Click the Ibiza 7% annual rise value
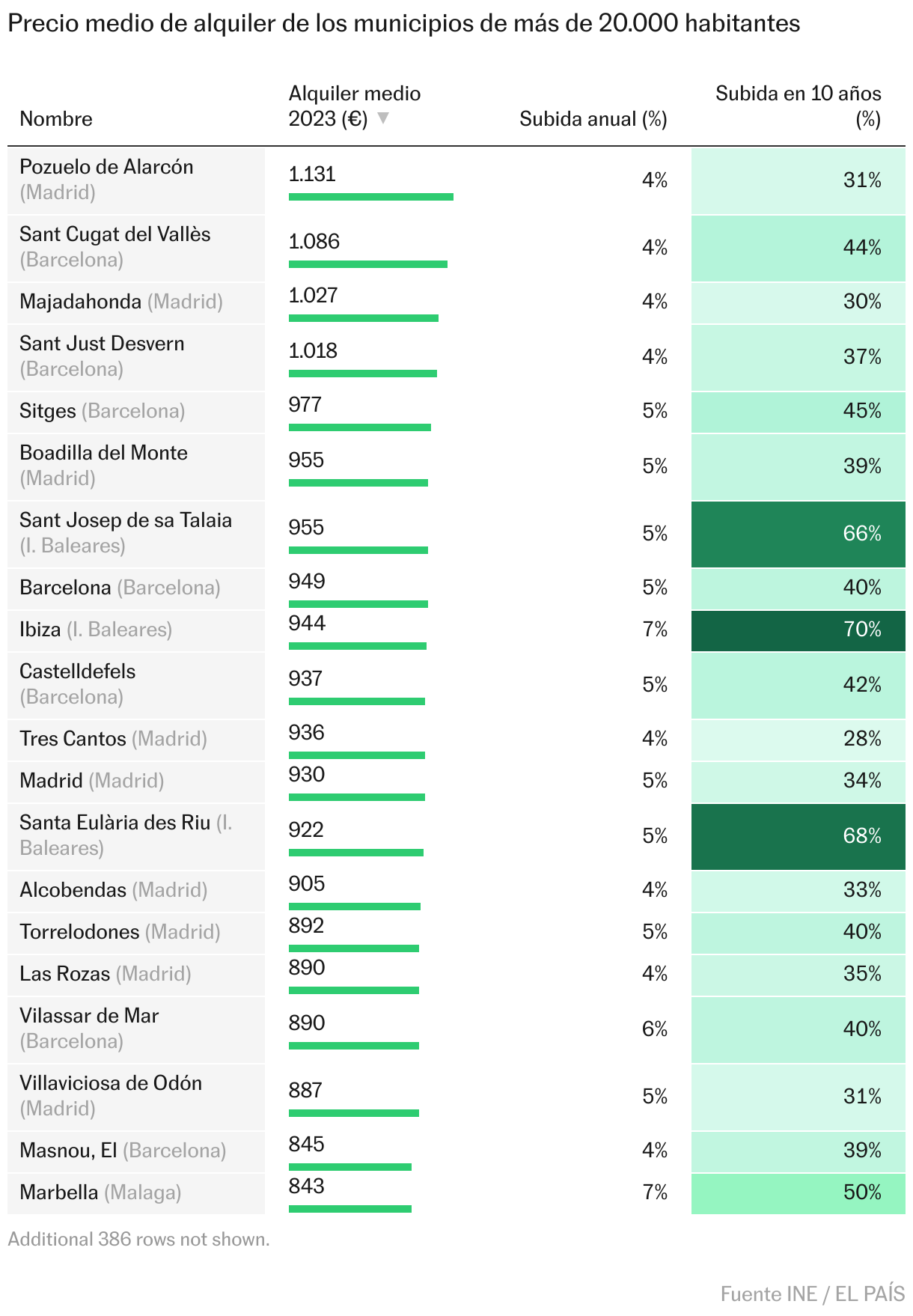Image resolution: width=913 pixels, height=1316 pixels. (x=654, y=630)
